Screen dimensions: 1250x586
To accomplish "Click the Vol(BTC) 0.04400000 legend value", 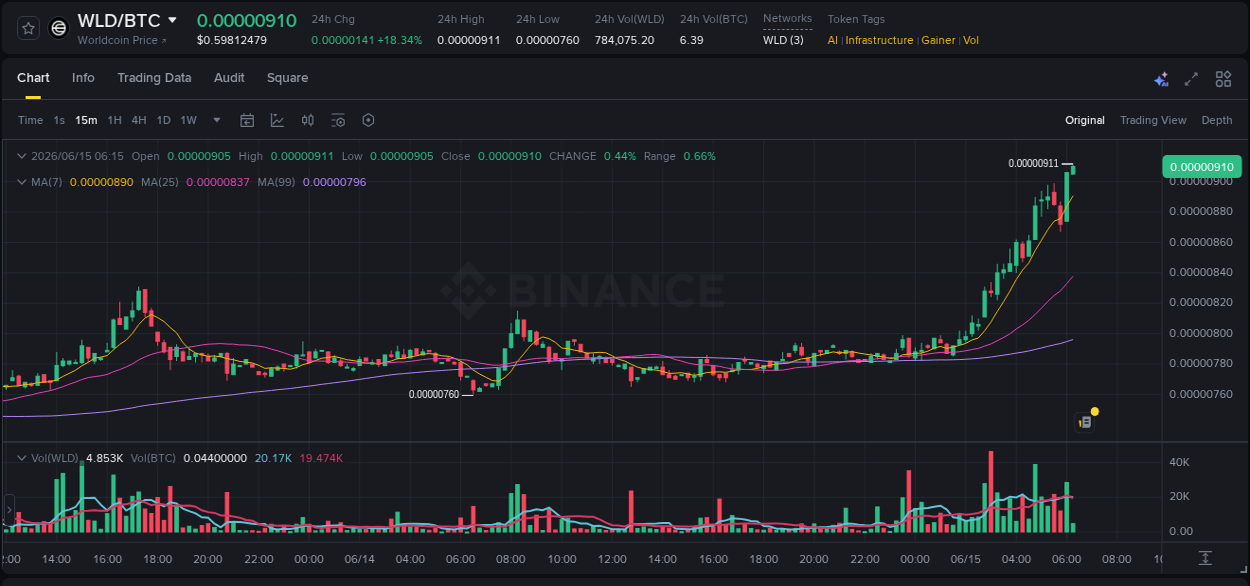I will 214,458.
